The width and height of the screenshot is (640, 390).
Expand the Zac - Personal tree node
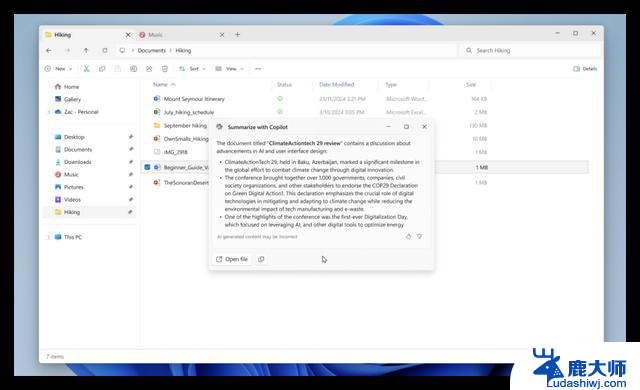pos(49,112)
